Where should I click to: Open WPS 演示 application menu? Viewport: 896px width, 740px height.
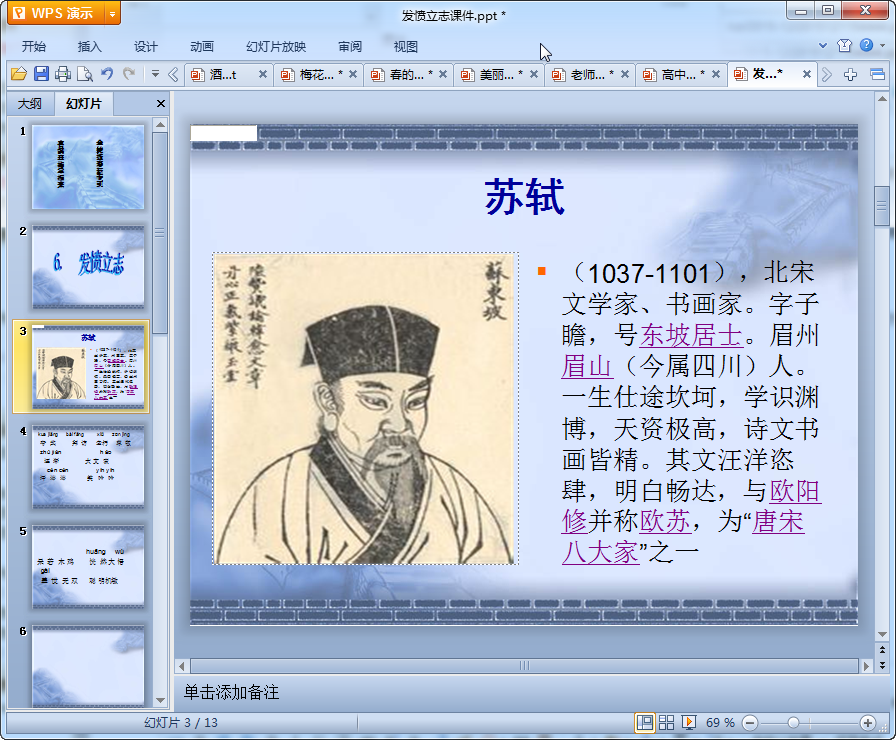(x=55, y=13)
